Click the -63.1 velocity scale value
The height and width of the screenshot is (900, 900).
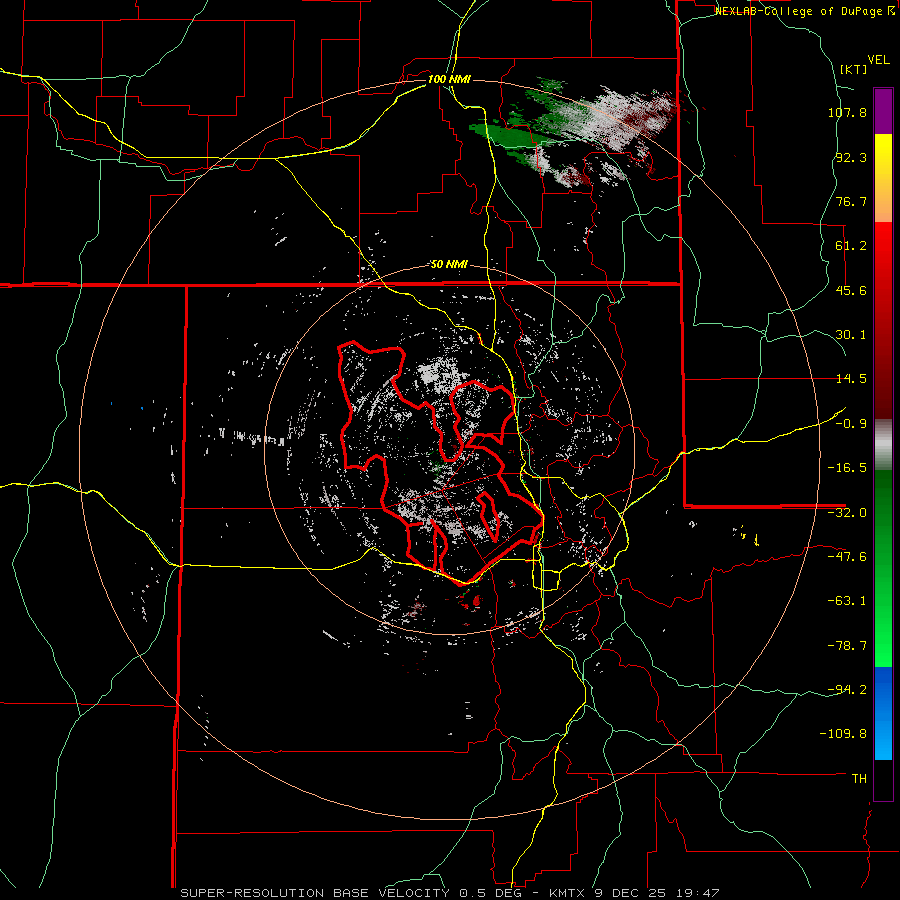pos(847,601)
